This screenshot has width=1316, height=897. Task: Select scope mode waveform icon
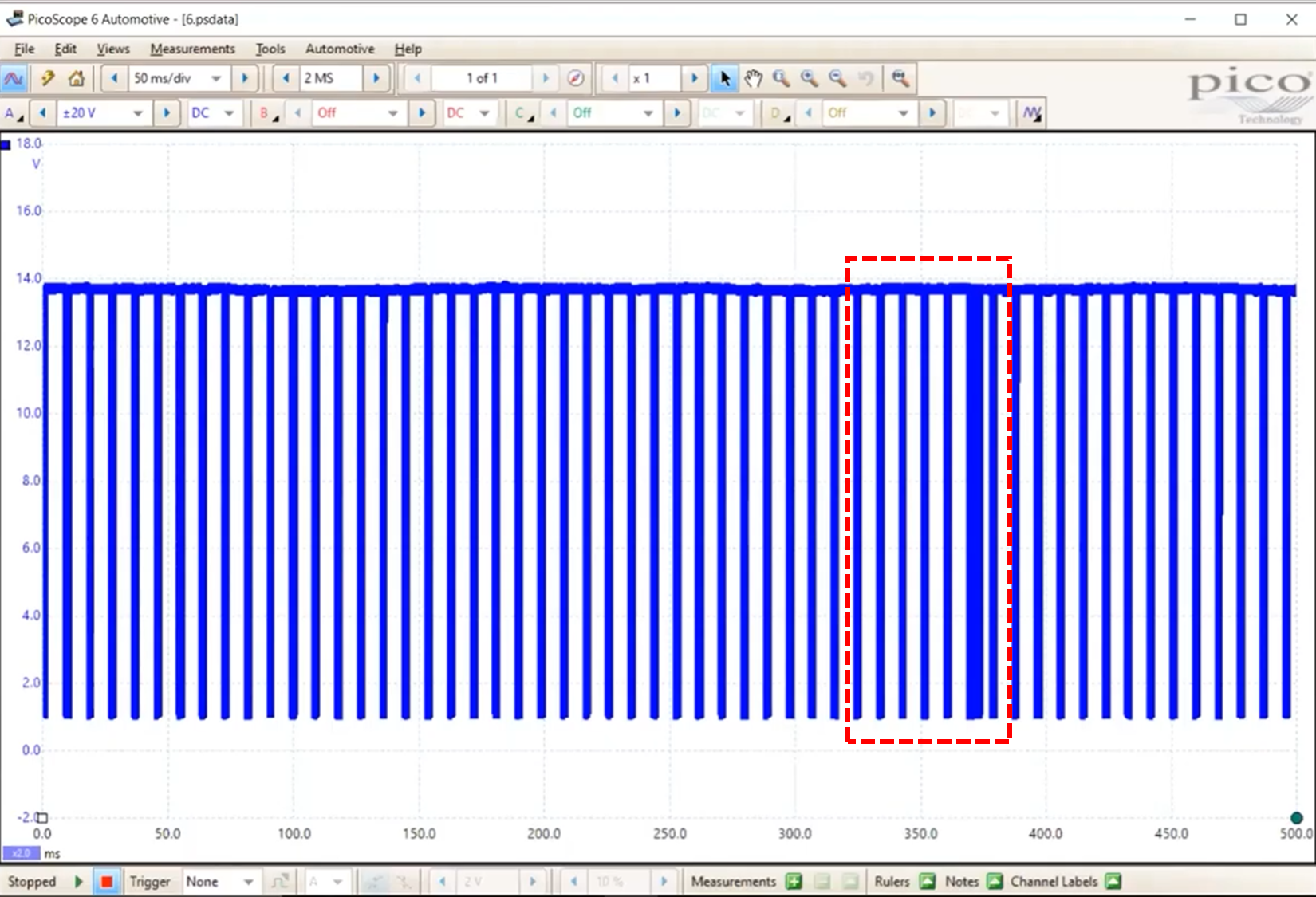(x=14, y=78)
